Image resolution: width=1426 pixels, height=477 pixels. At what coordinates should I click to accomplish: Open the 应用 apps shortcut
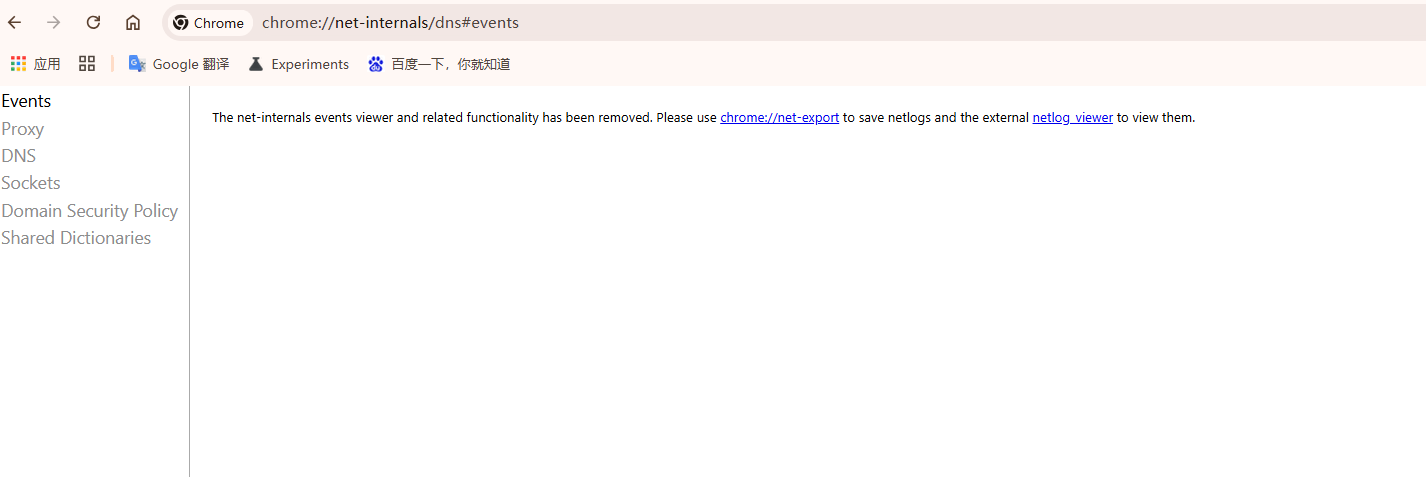click(35, 64)
